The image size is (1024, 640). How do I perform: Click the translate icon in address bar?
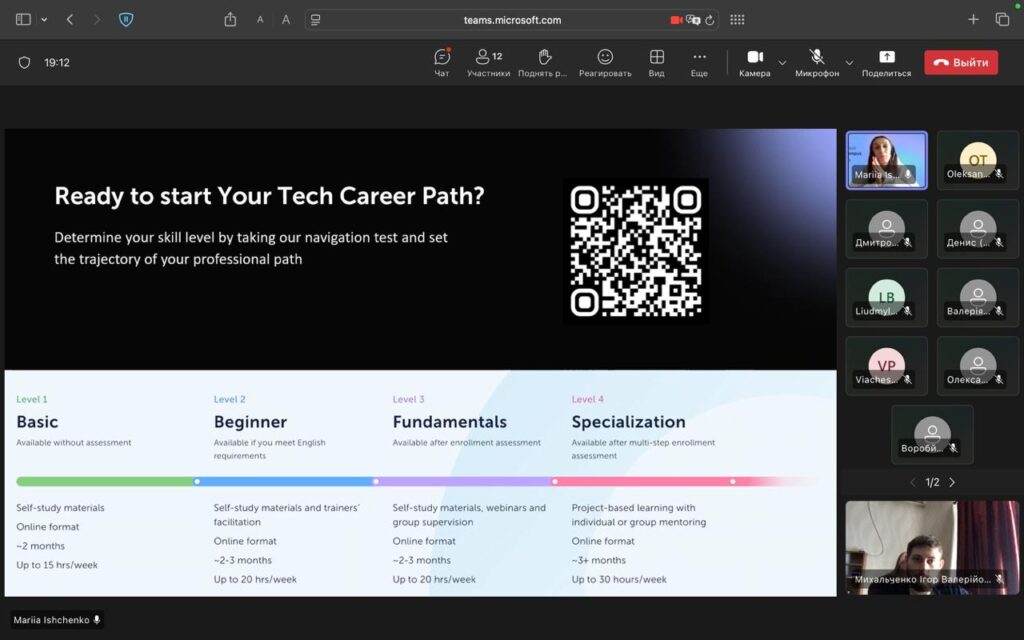click(693, 20)
